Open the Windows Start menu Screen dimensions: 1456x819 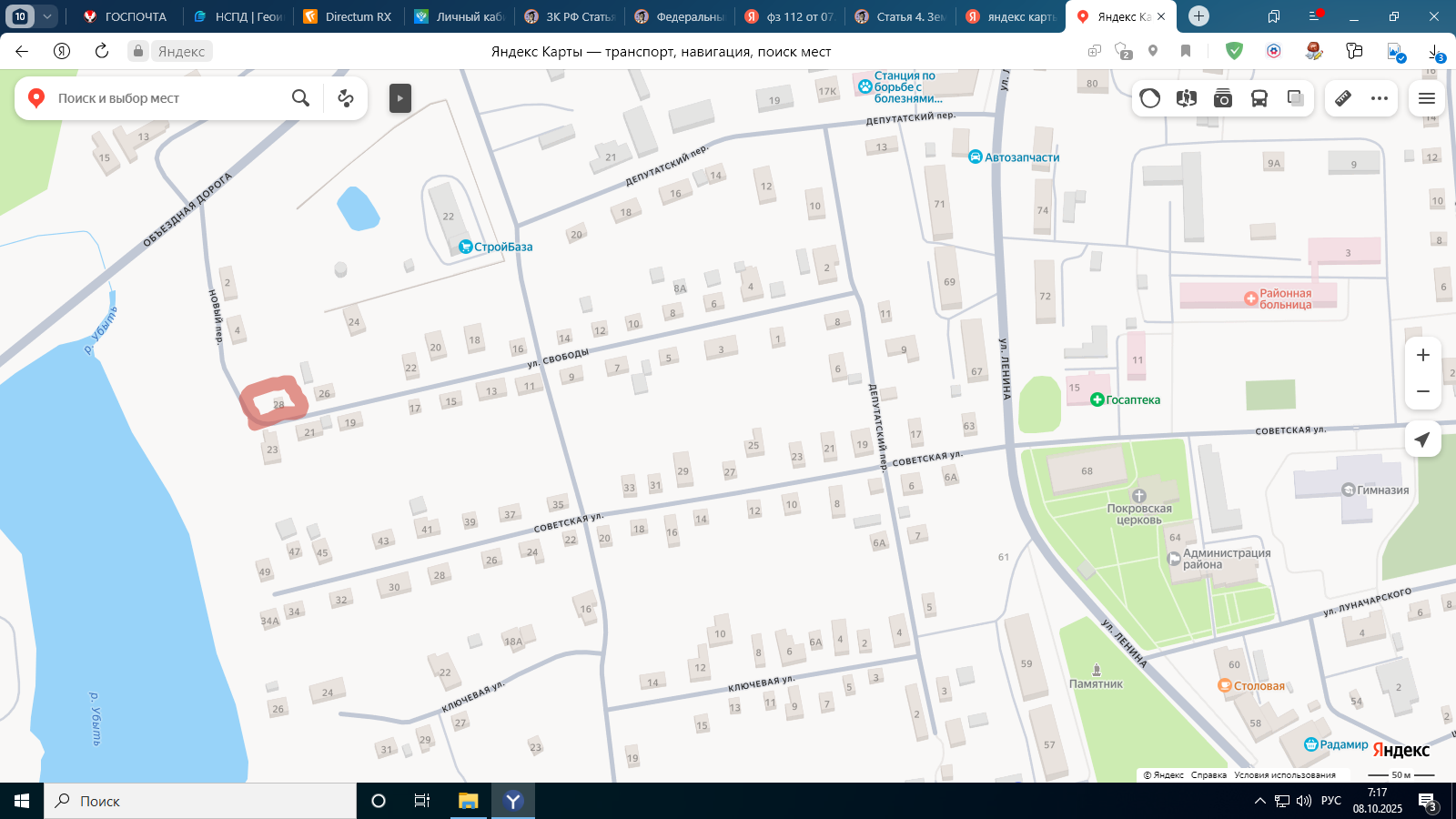pos(22,801)
